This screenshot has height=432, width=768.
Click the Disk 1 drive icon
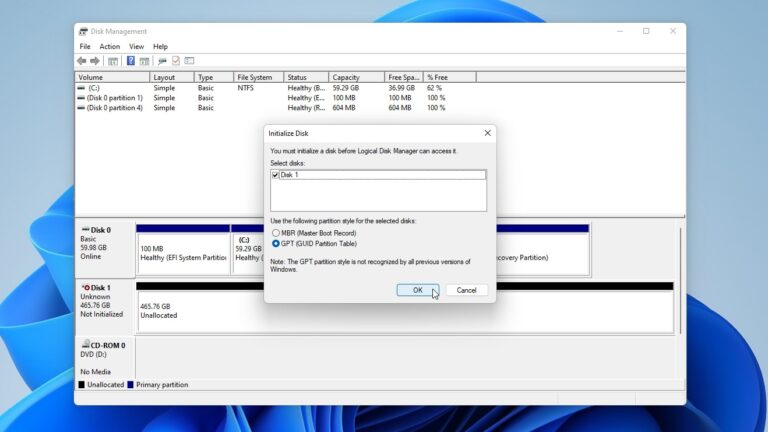(84, 288)
